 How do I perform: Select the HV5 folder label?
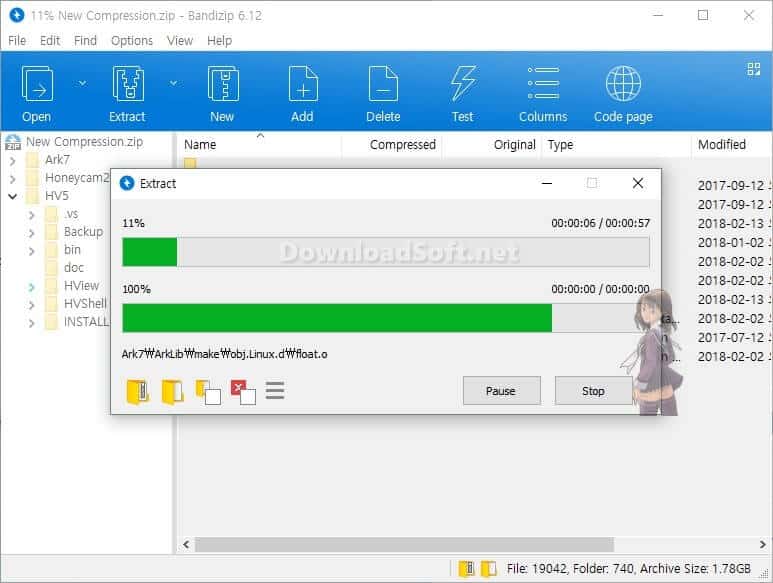57,196
